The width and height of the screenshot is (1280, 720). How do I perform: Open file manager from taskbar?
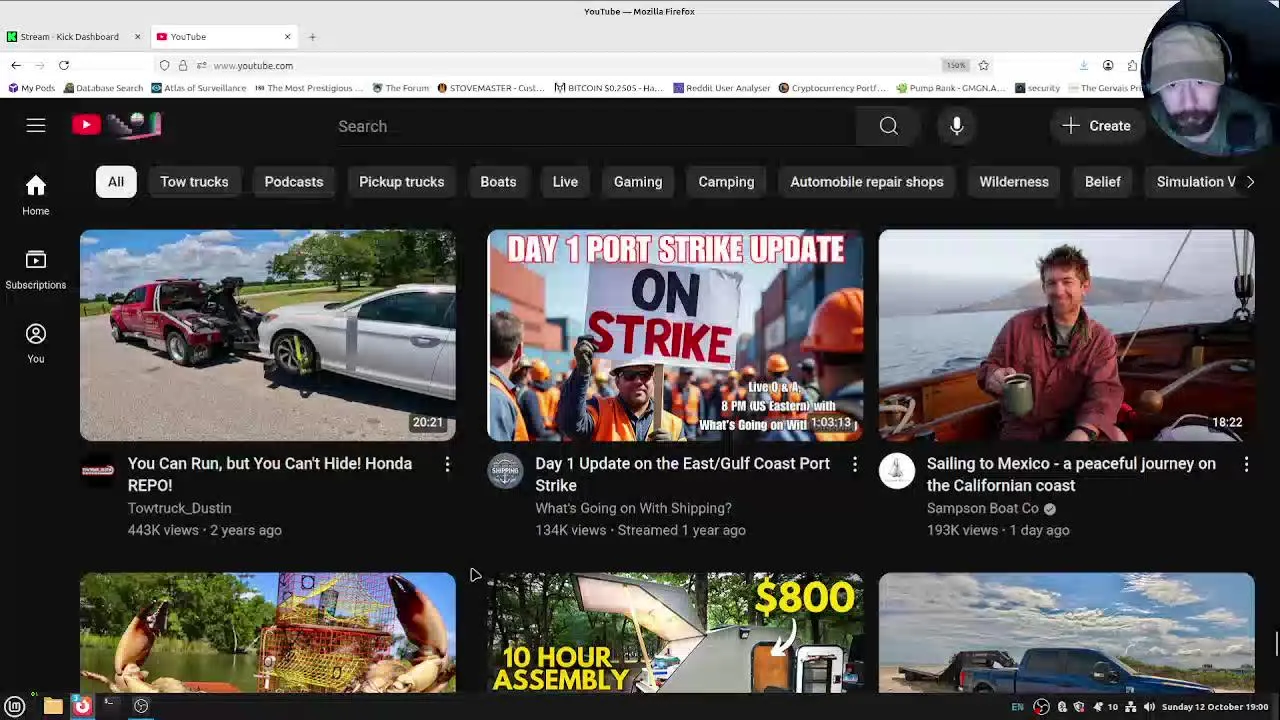[53, 706]
